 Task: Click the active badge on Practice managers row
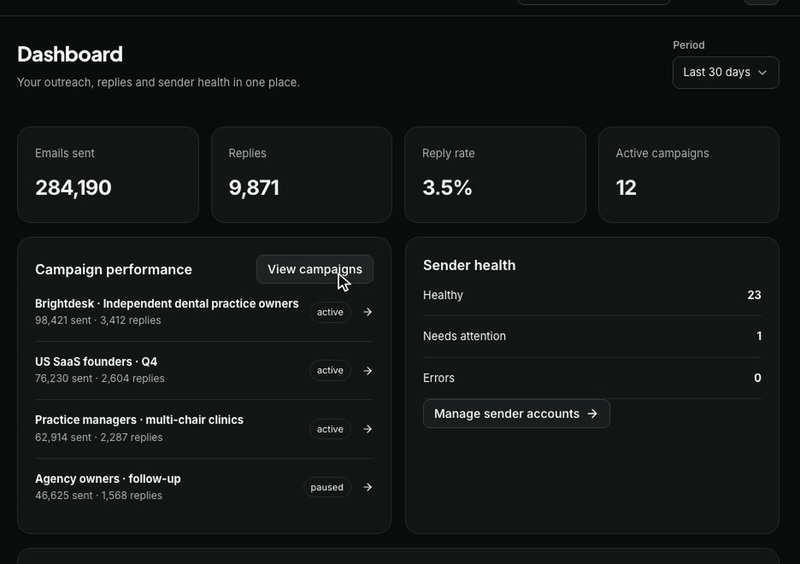coord(330,429)
